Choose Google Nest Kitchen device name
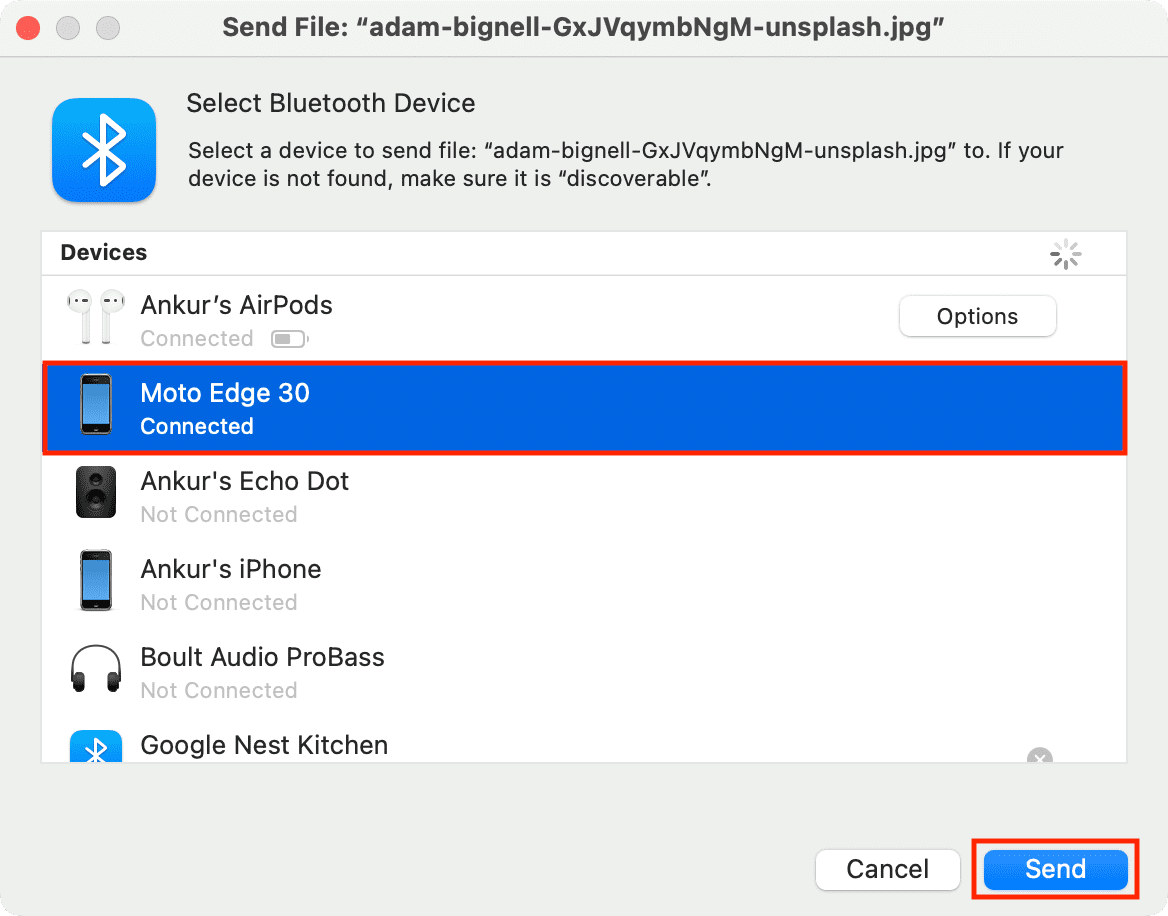This screenshot has width=1168, height=916. pos(264,746)
